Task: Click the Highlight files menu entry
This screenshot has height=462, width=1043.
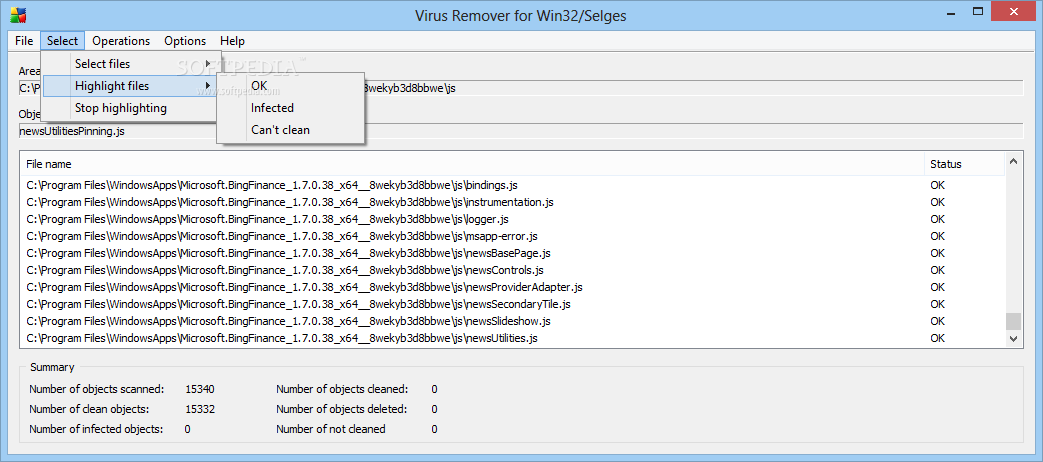Action: coord(130,86)
